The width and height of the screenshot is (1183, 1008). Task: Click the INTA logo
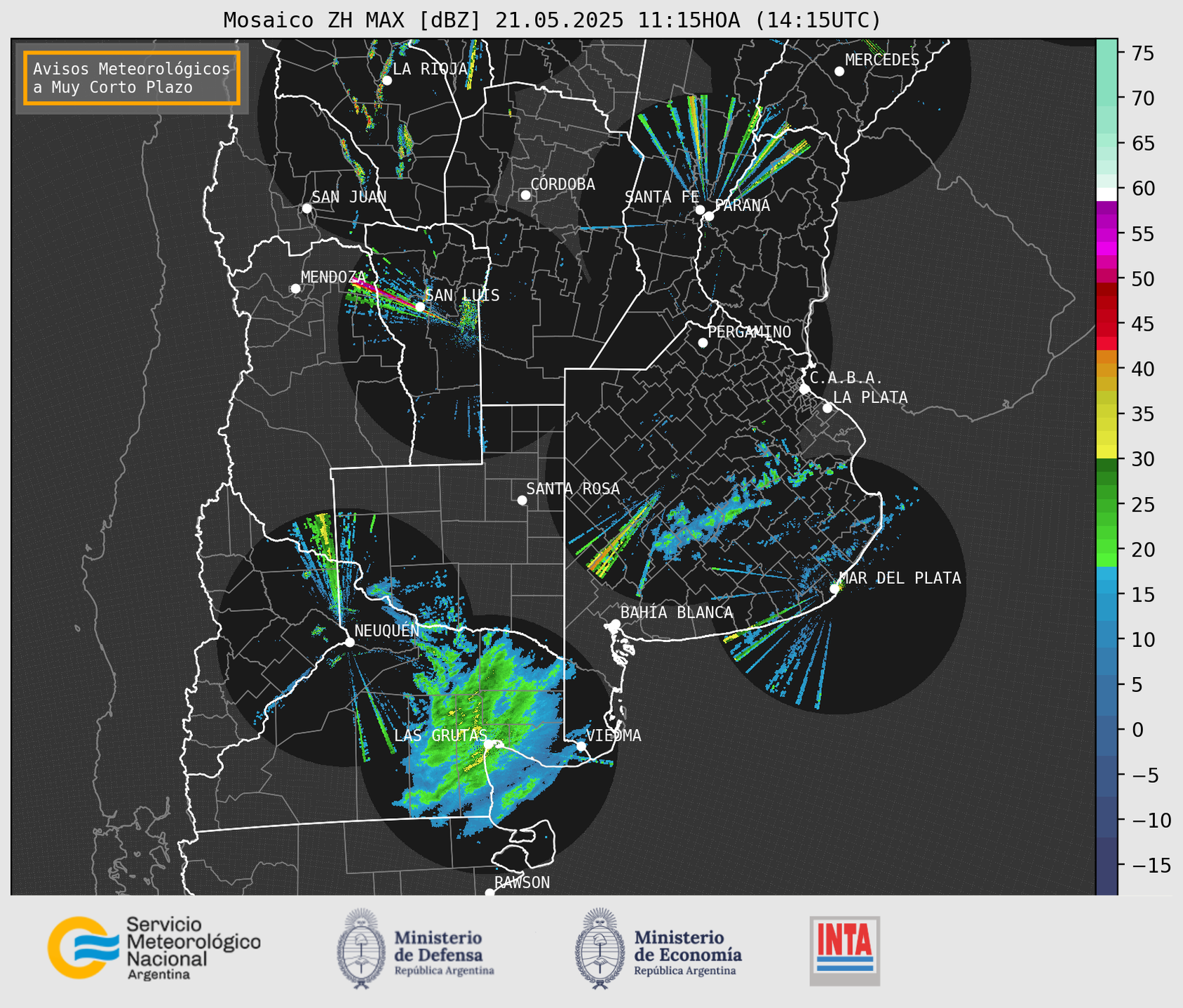pos(844,951)
